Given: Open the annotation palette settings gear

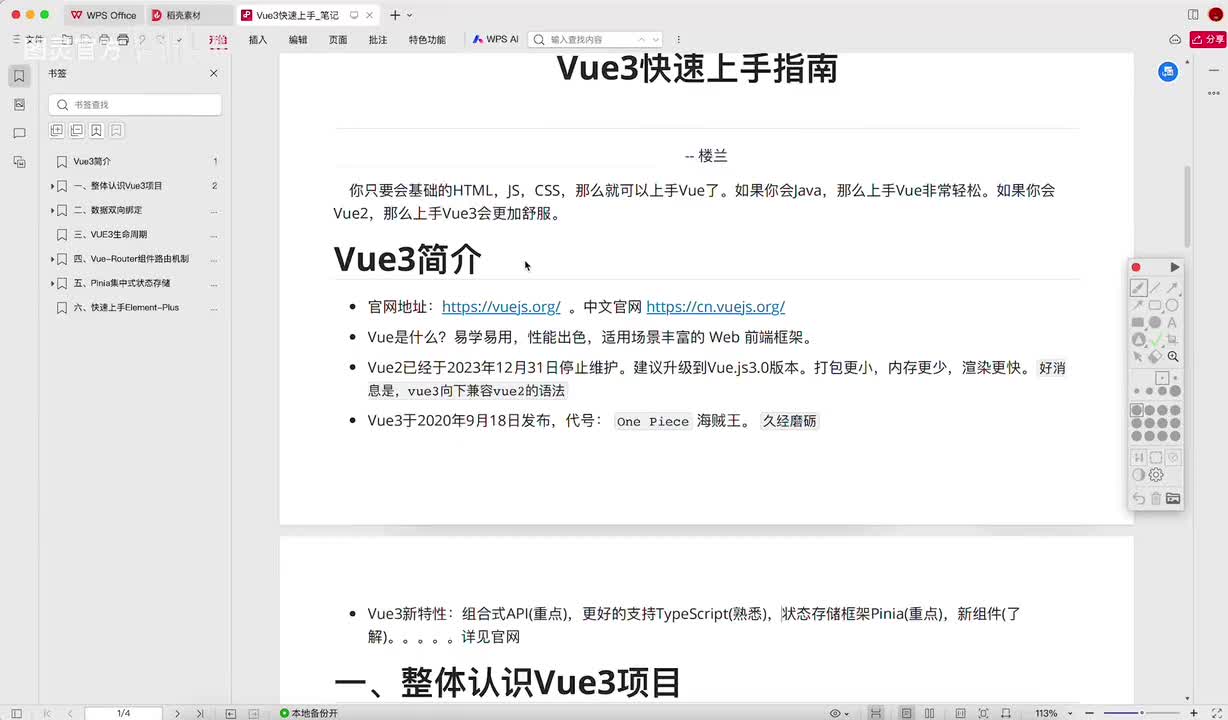Looking at the screenshot, I should (1156, 475).
